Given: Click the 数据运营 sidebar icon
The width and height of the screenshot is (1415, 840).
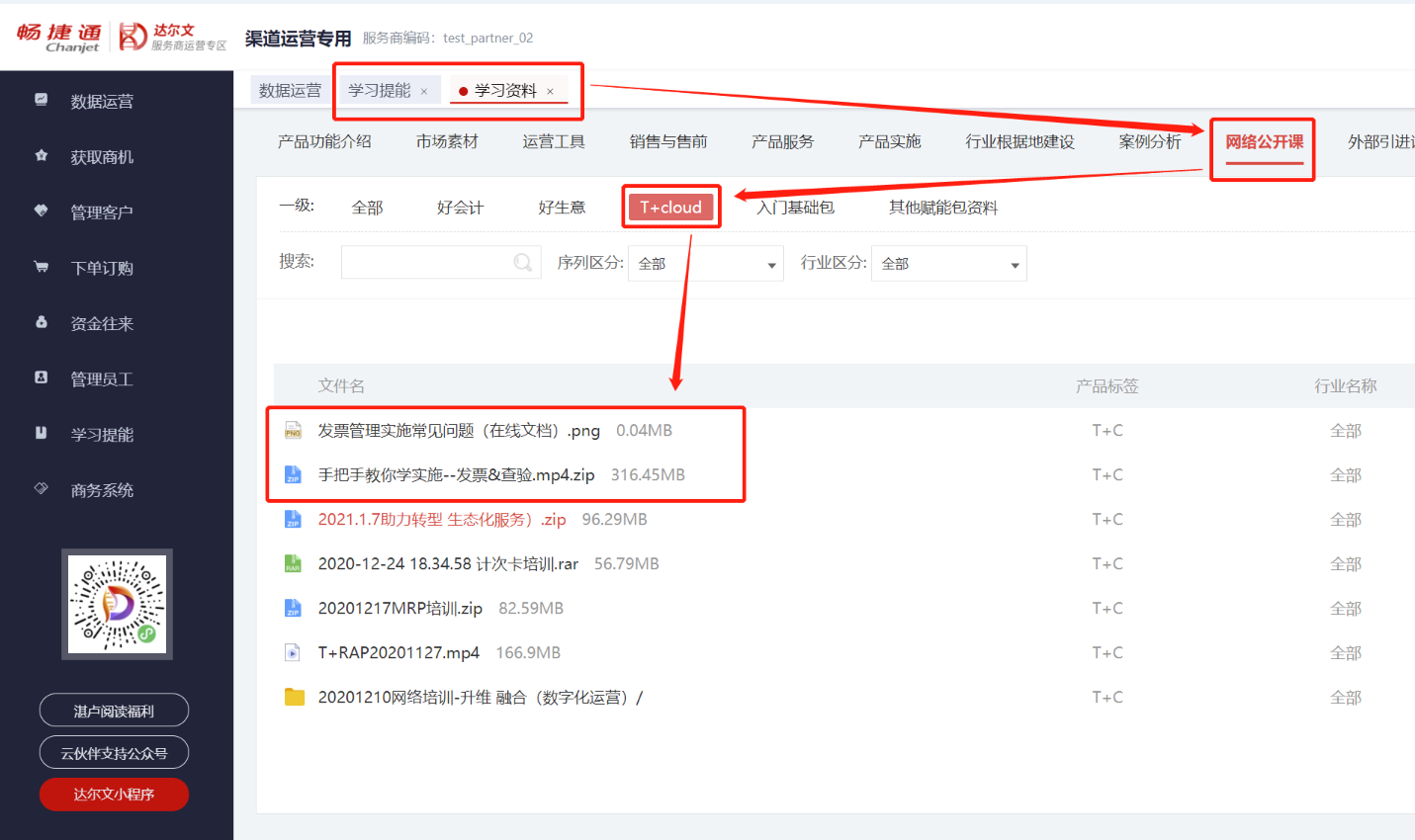Looking at the screenshot, I should pyautogui.click(x=42, y=99).
